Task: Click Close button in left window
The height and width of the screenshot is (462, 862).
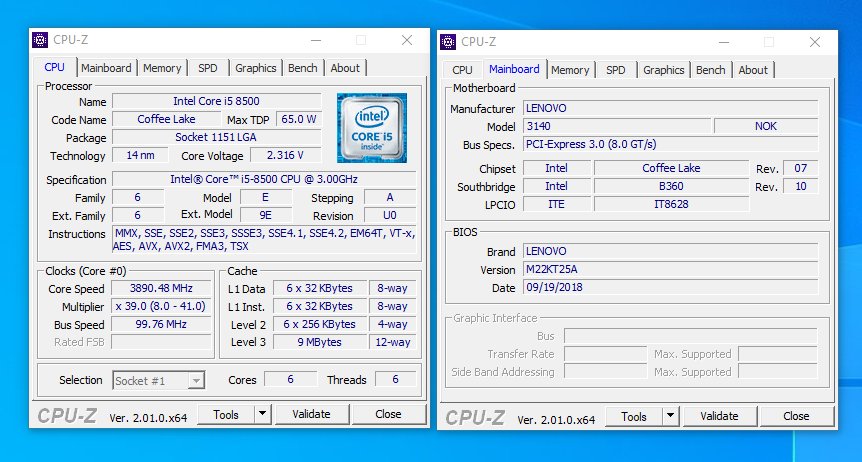Action: point(388,415)
